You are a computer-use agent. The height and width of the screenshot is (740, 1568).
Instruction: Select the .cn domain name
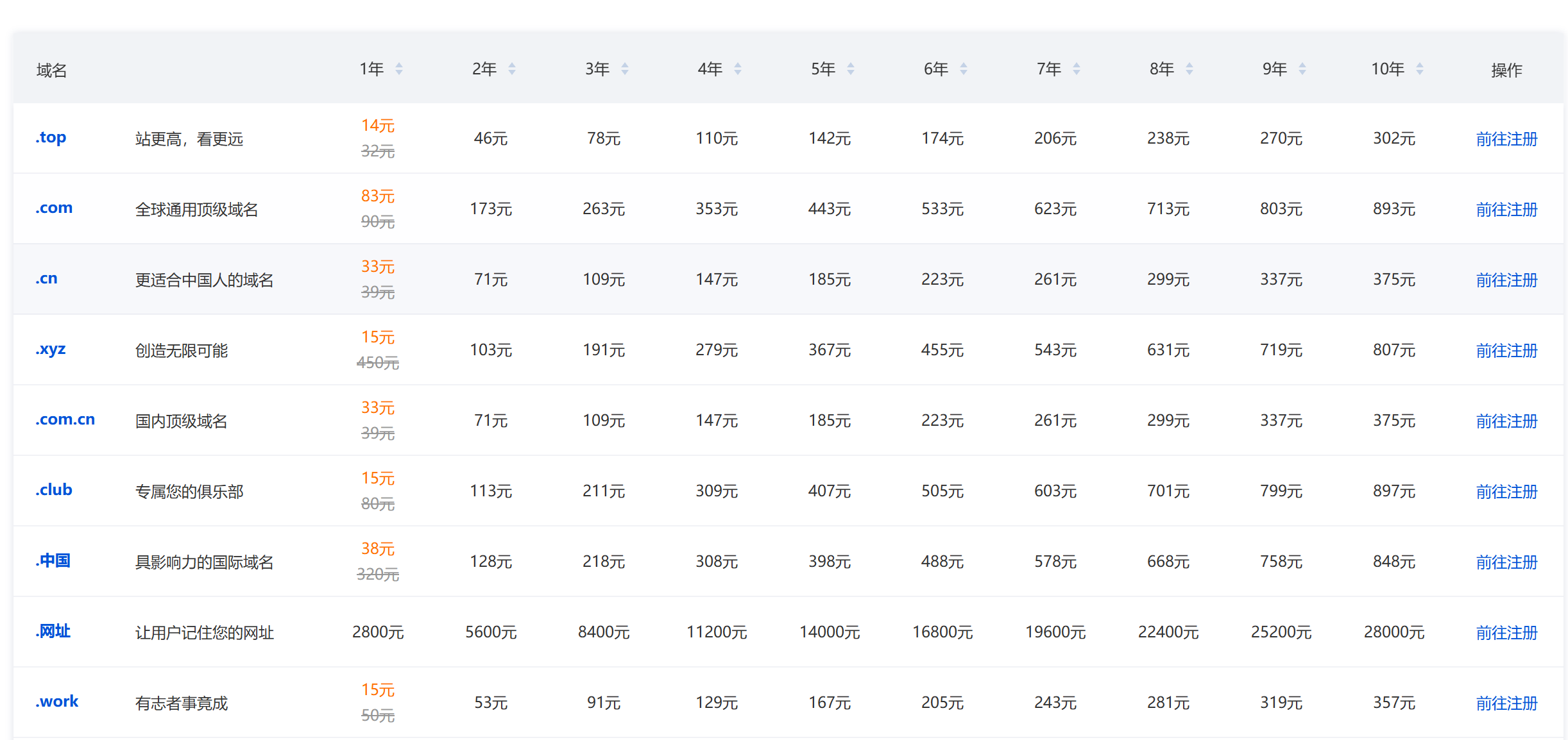tap(46, 278)
